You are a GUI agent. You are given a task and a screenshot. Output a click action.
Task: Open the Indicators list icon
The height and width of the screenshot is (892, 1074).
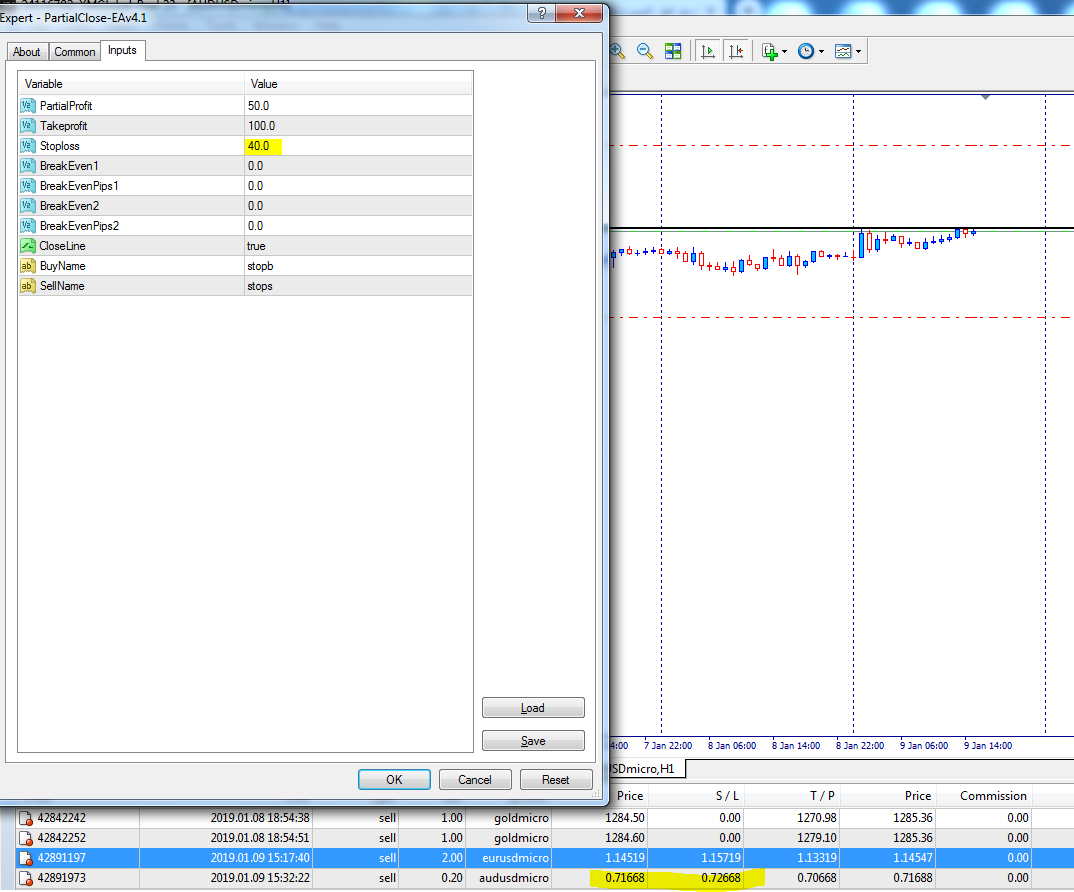click(770, 51)
